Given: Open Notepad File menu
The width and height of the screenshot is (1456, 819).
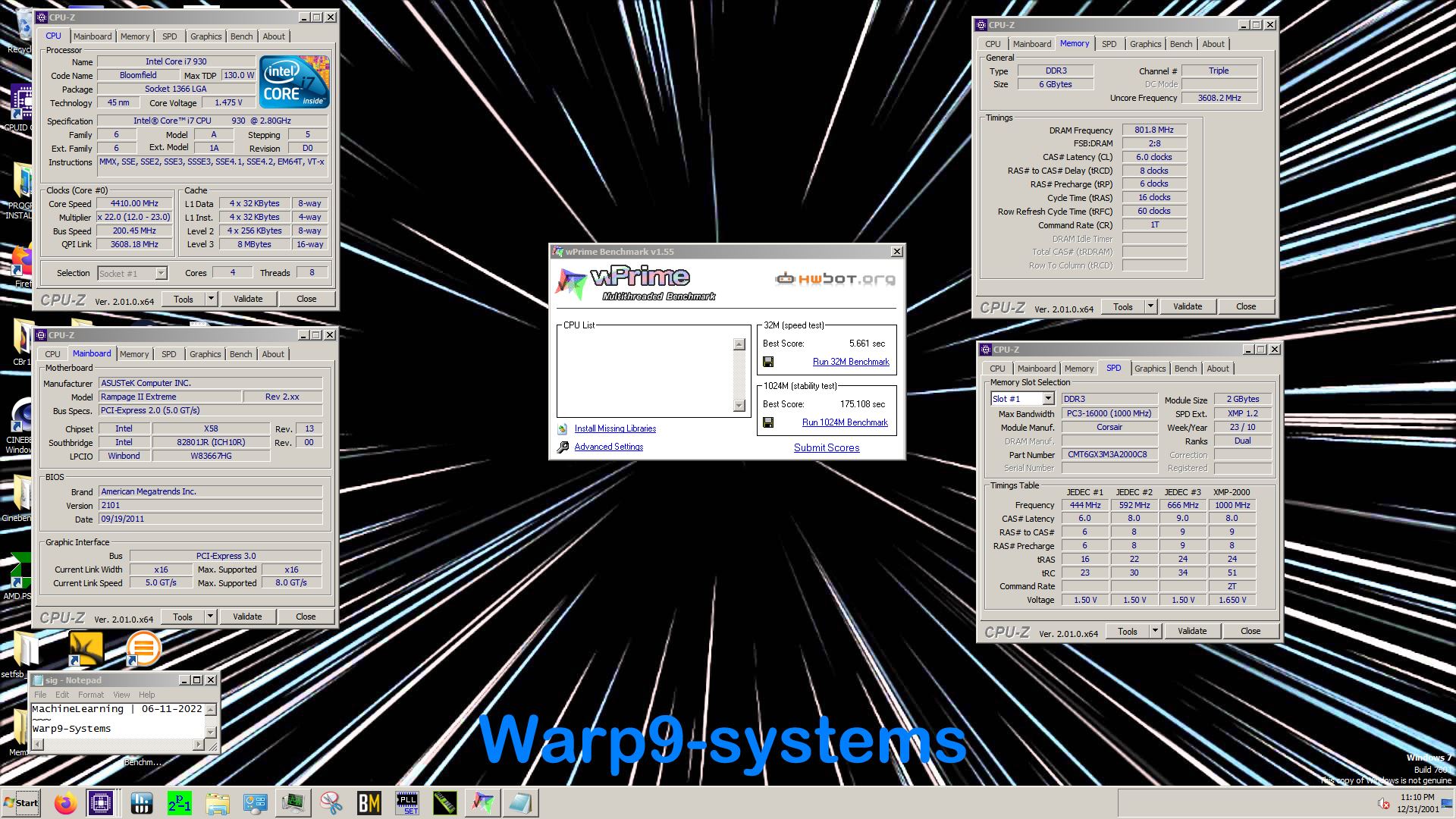Looking at the screenshot, I should [40, 695].
